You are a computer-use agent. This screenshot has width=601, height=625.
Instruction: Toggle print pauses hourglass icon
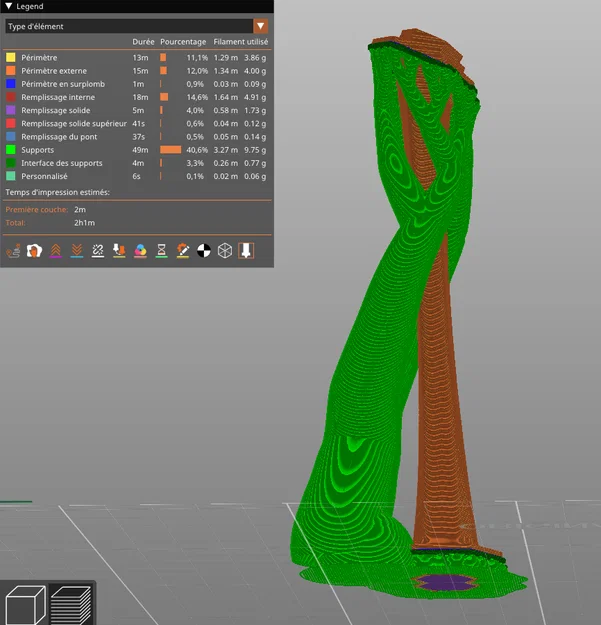(161, 251)
